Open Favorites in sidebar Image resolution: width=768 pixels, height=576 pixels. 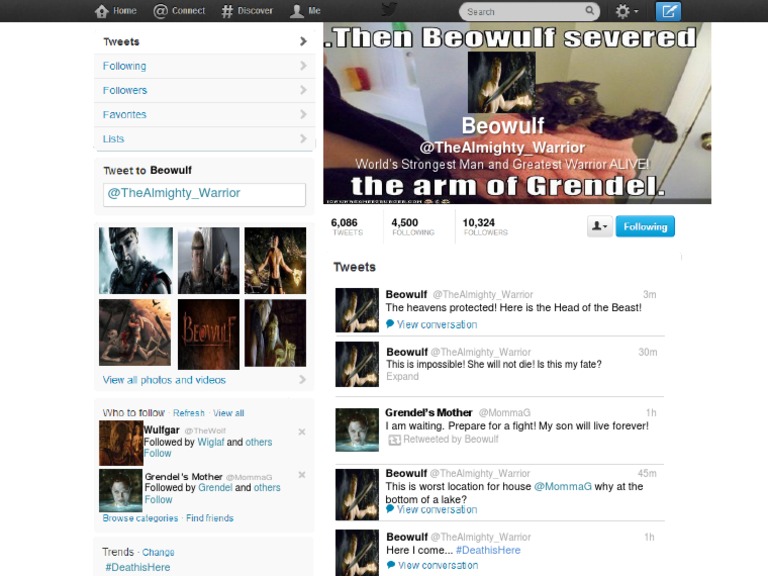pos(205,114)
